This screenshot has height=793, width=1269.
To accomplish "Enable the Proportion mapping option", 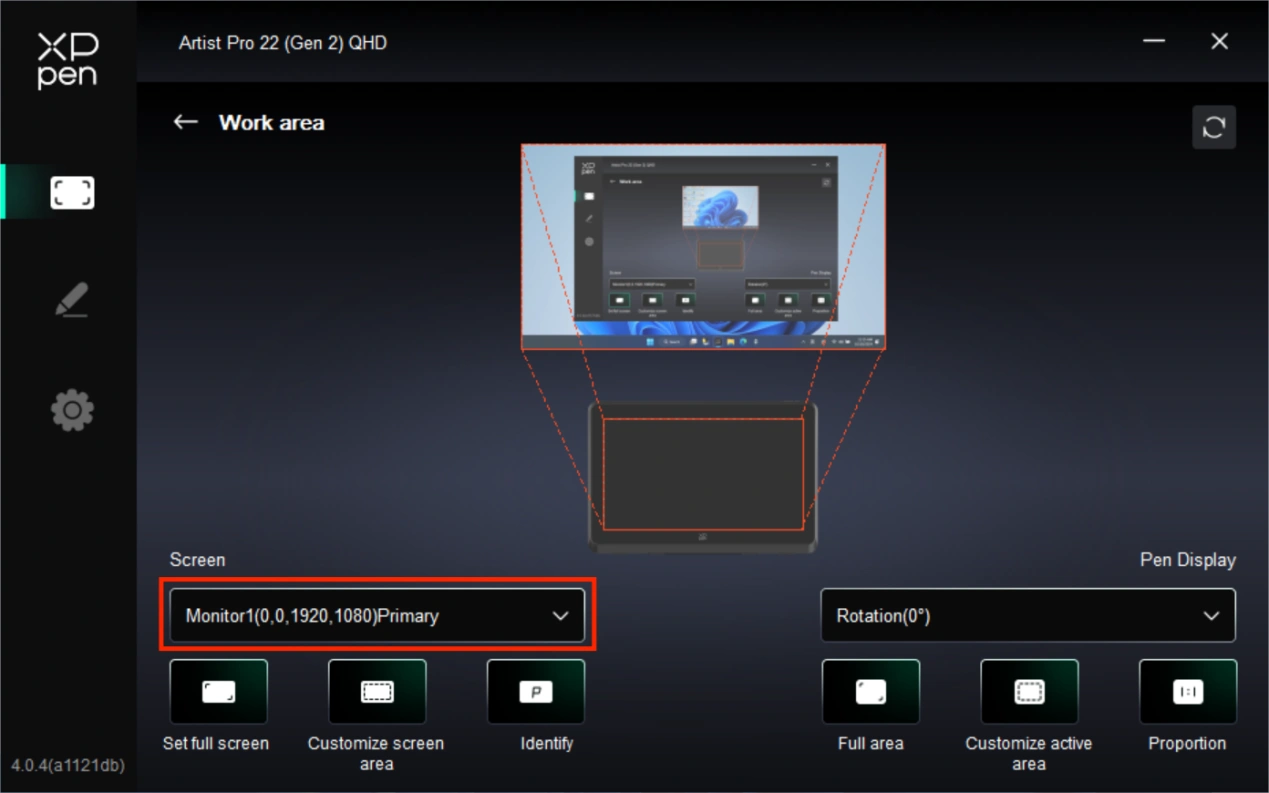I will [1187, 692].
